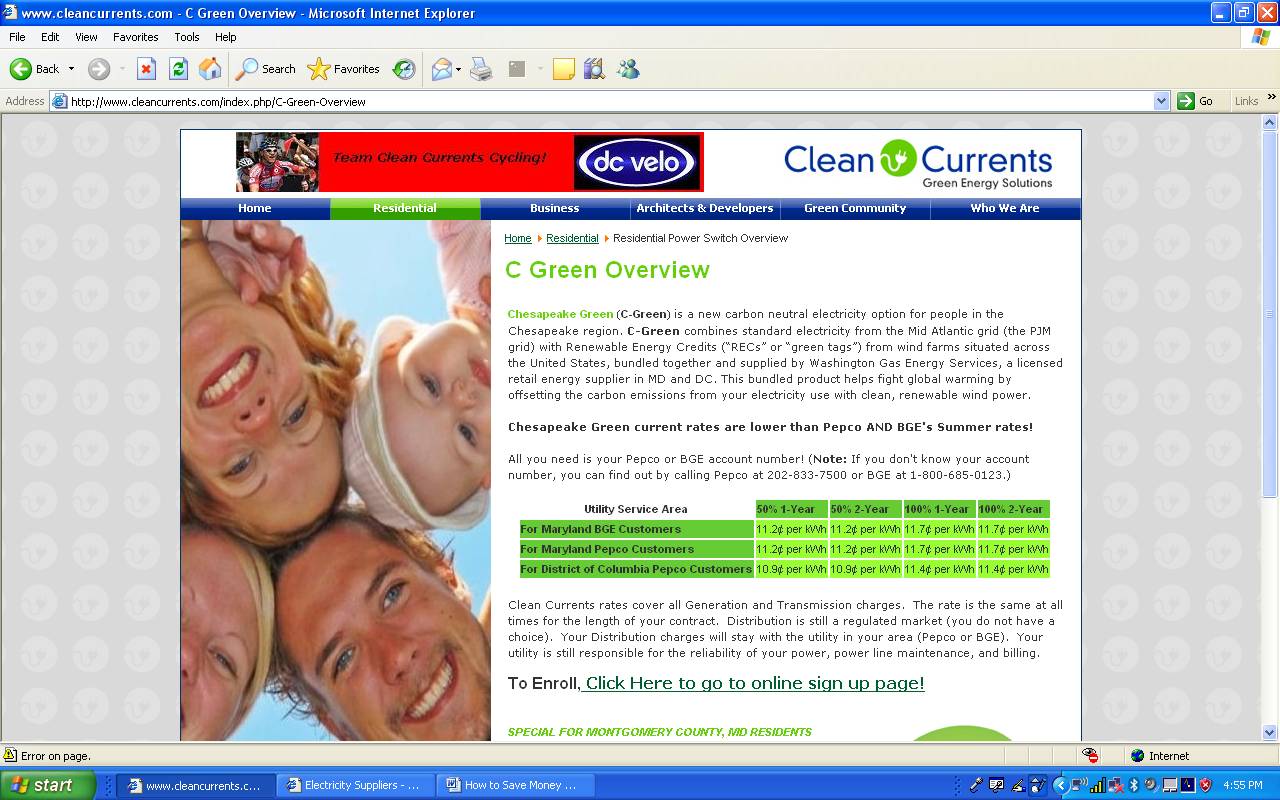The width and height of the screenshot is (1280, 800).
Task: Click the greyed Forward arrow button
Action: [x=98, y=69]
